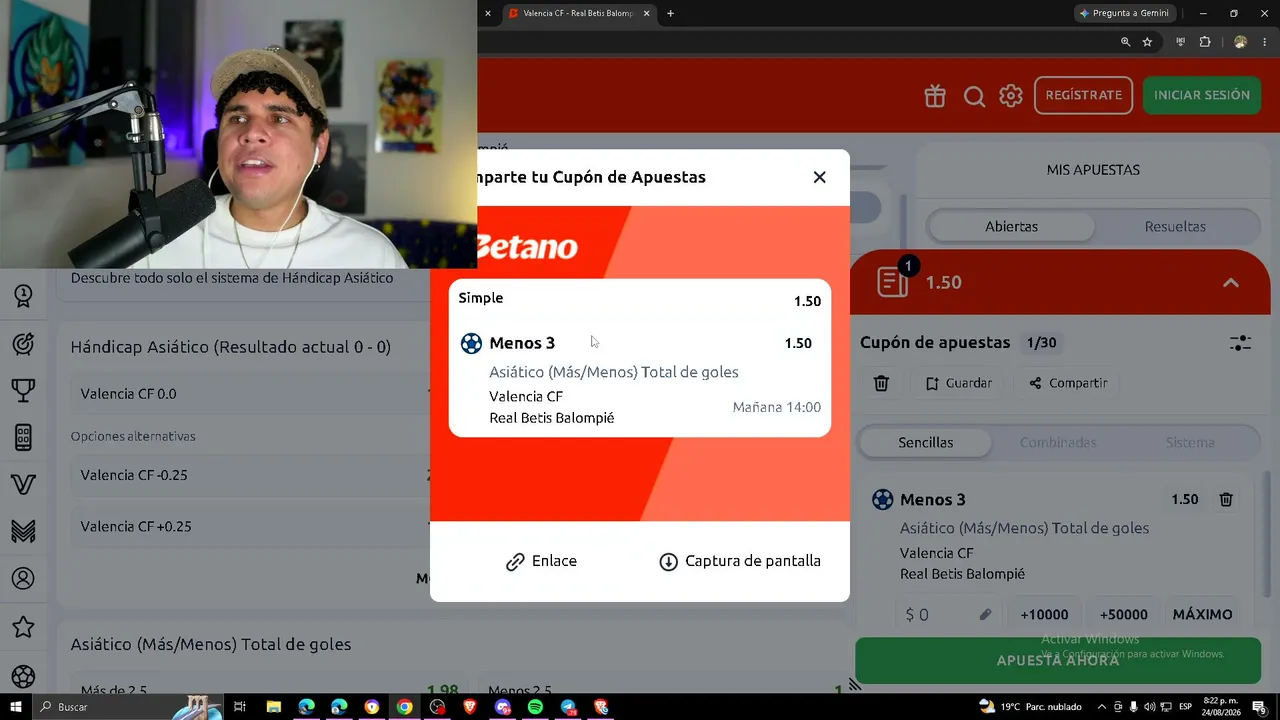Share the coupon with Compartir
This screenshot has height=720, width=1280.
point(1068,383)
